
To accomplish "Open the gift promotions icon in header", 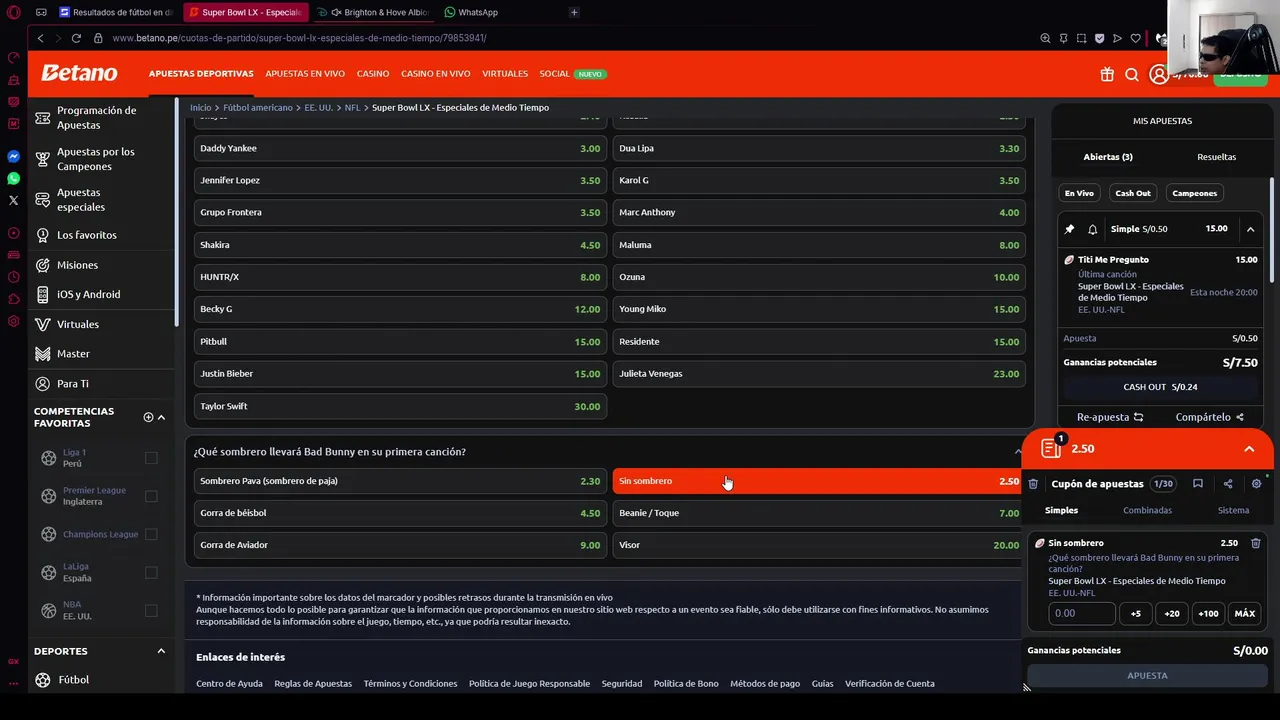I will pos(1107,74).
